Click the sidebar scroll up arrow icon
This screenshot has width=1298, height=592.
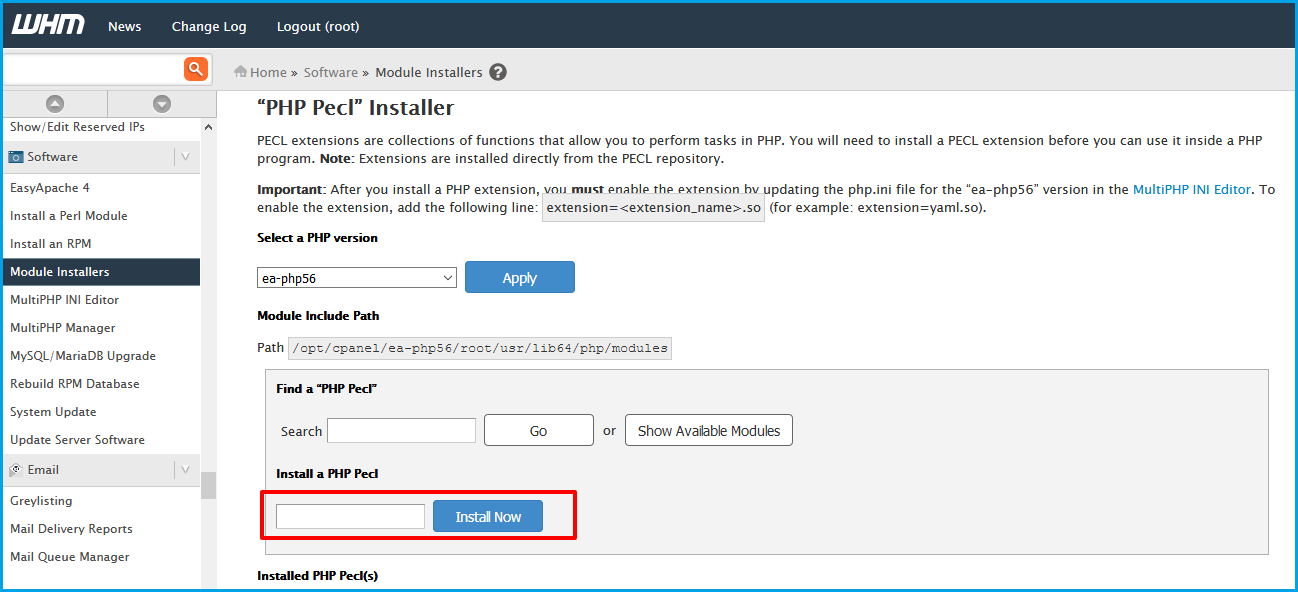coord(55,104)
